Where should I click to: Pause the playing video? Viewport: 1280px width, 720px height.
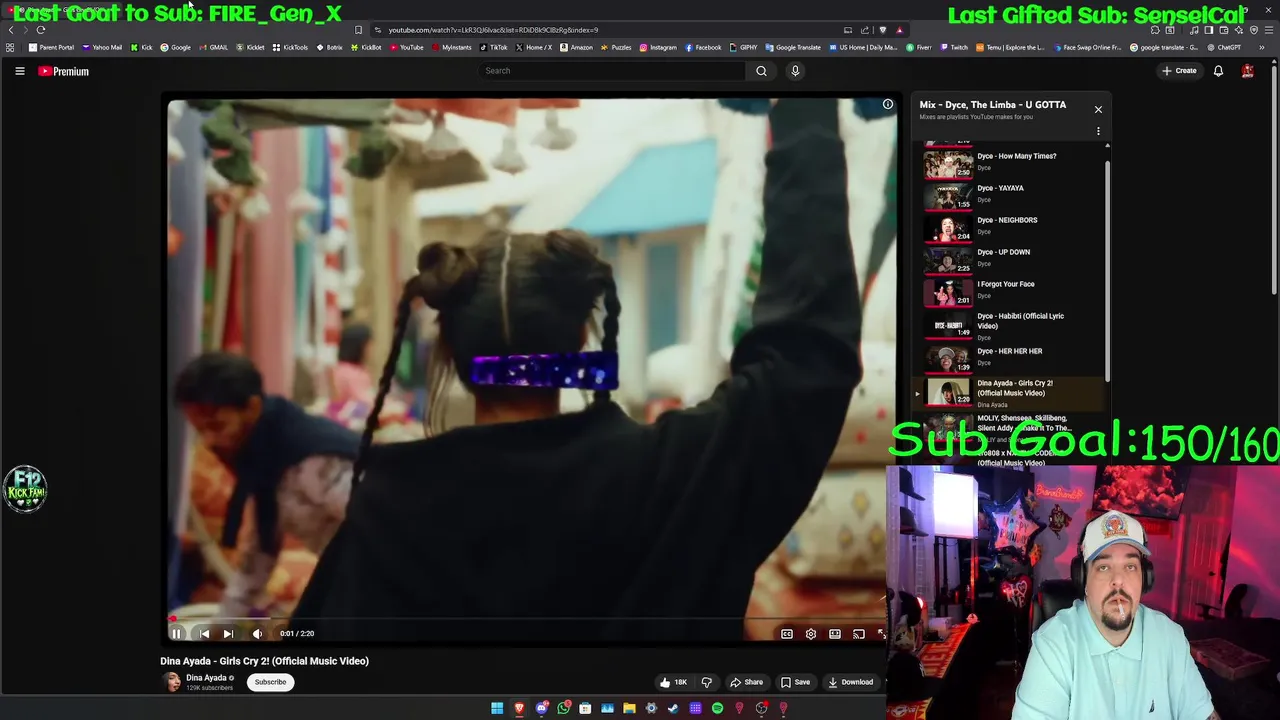(x=176, y=633)
